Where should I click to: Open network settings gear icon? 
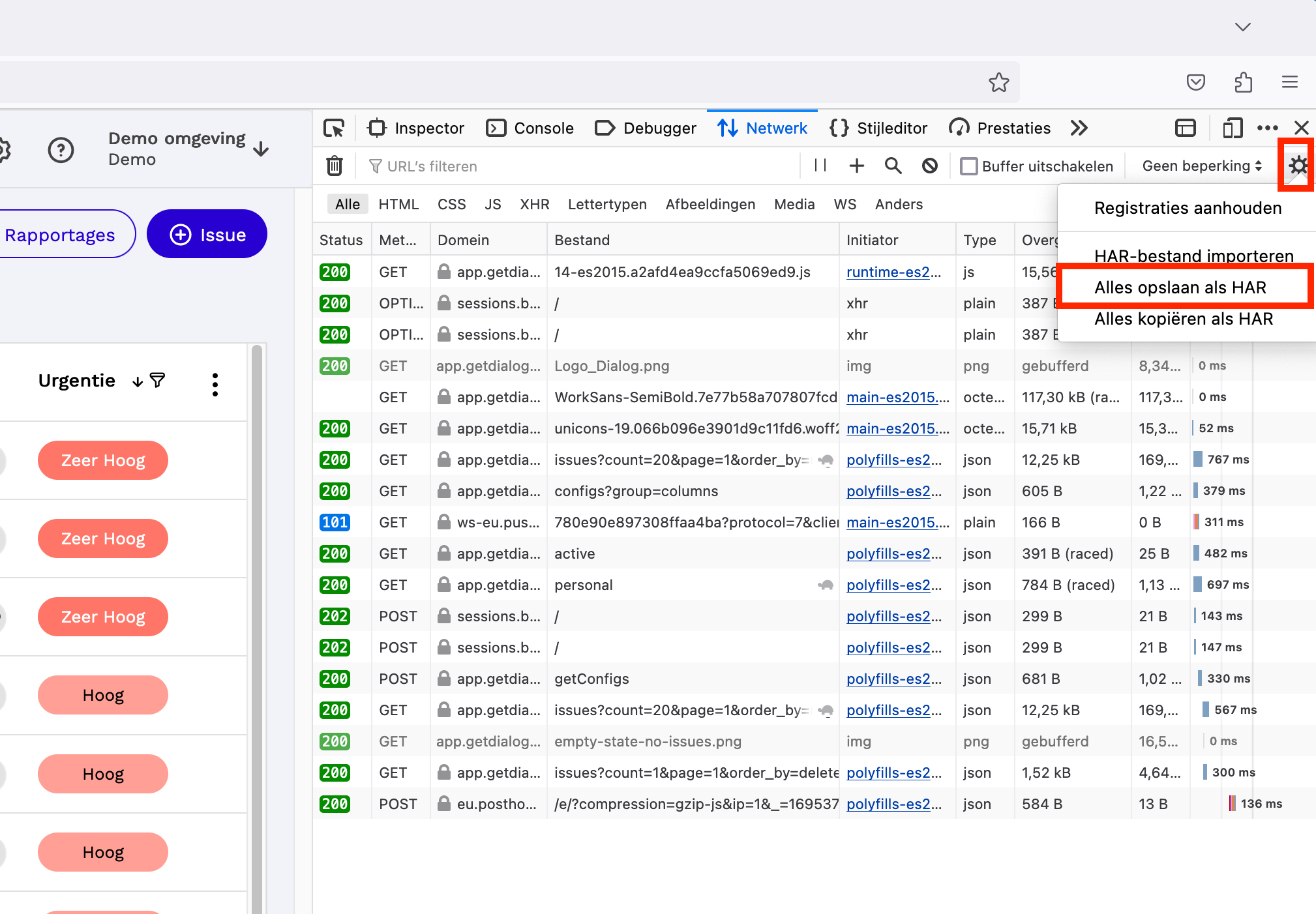pyautogui.click(x=1298, y=166)
